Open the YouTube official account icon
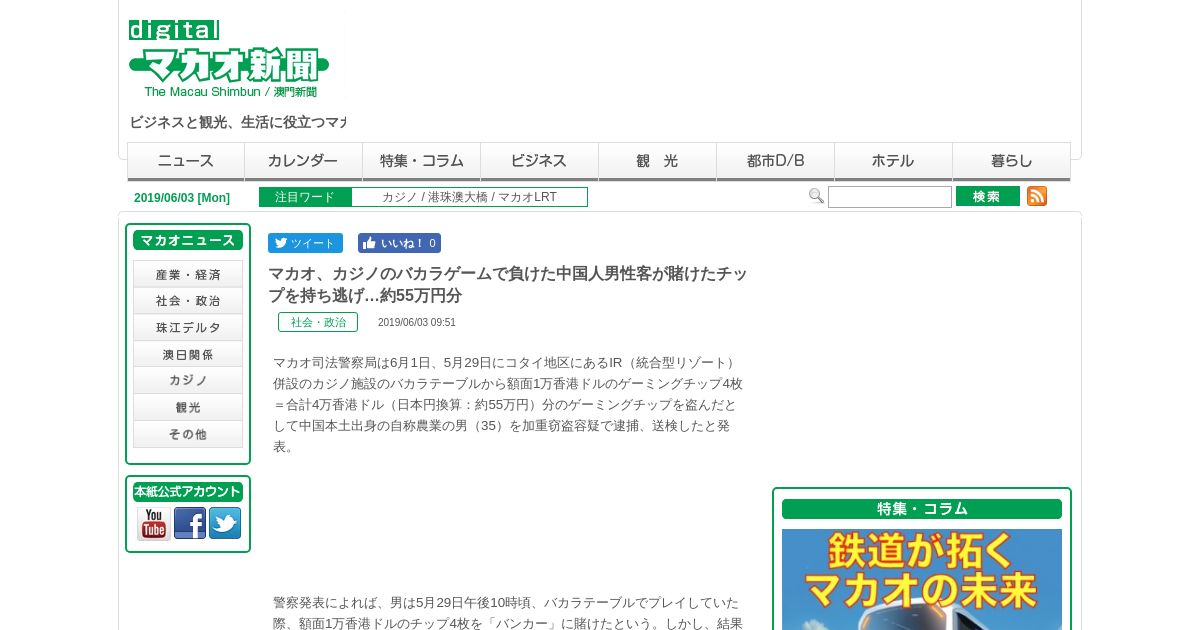 tap(154, 523)
